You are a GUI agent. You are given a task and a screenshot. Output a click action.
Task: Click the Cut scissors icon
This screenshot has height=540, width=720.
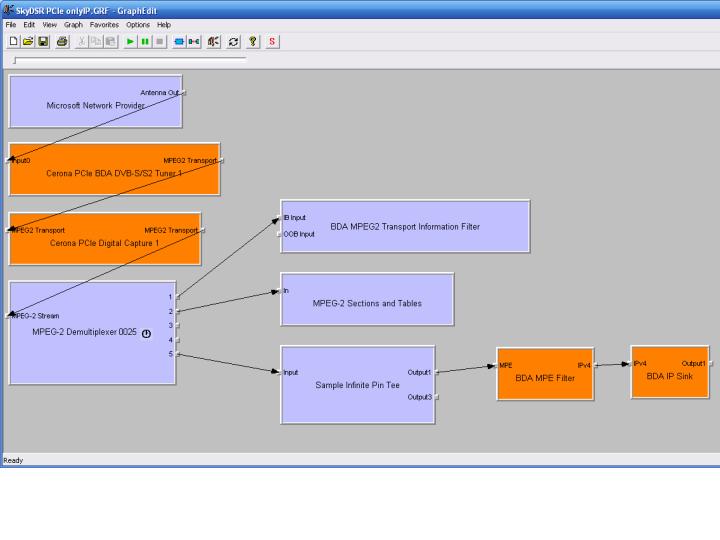click(81, 42)
